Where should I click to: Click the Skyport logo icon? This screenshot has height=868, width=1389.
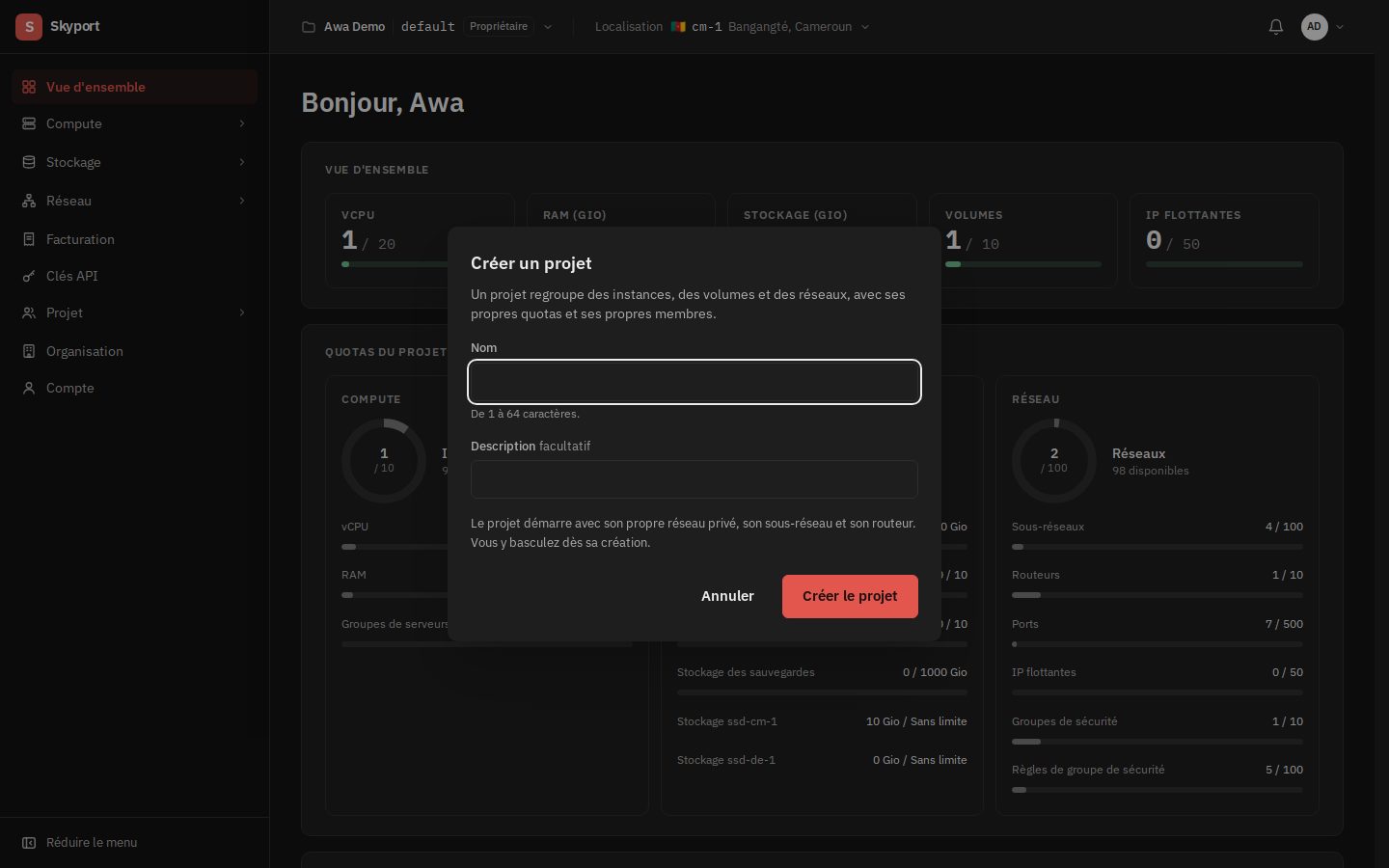click(x=29, y=27)
